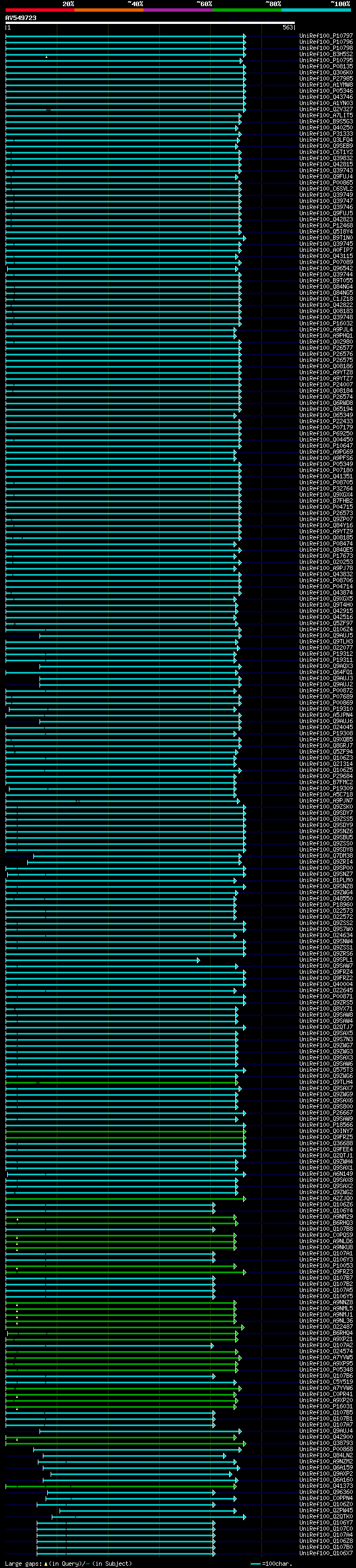Open hit UniRef100_P10797

pos(325,36)
